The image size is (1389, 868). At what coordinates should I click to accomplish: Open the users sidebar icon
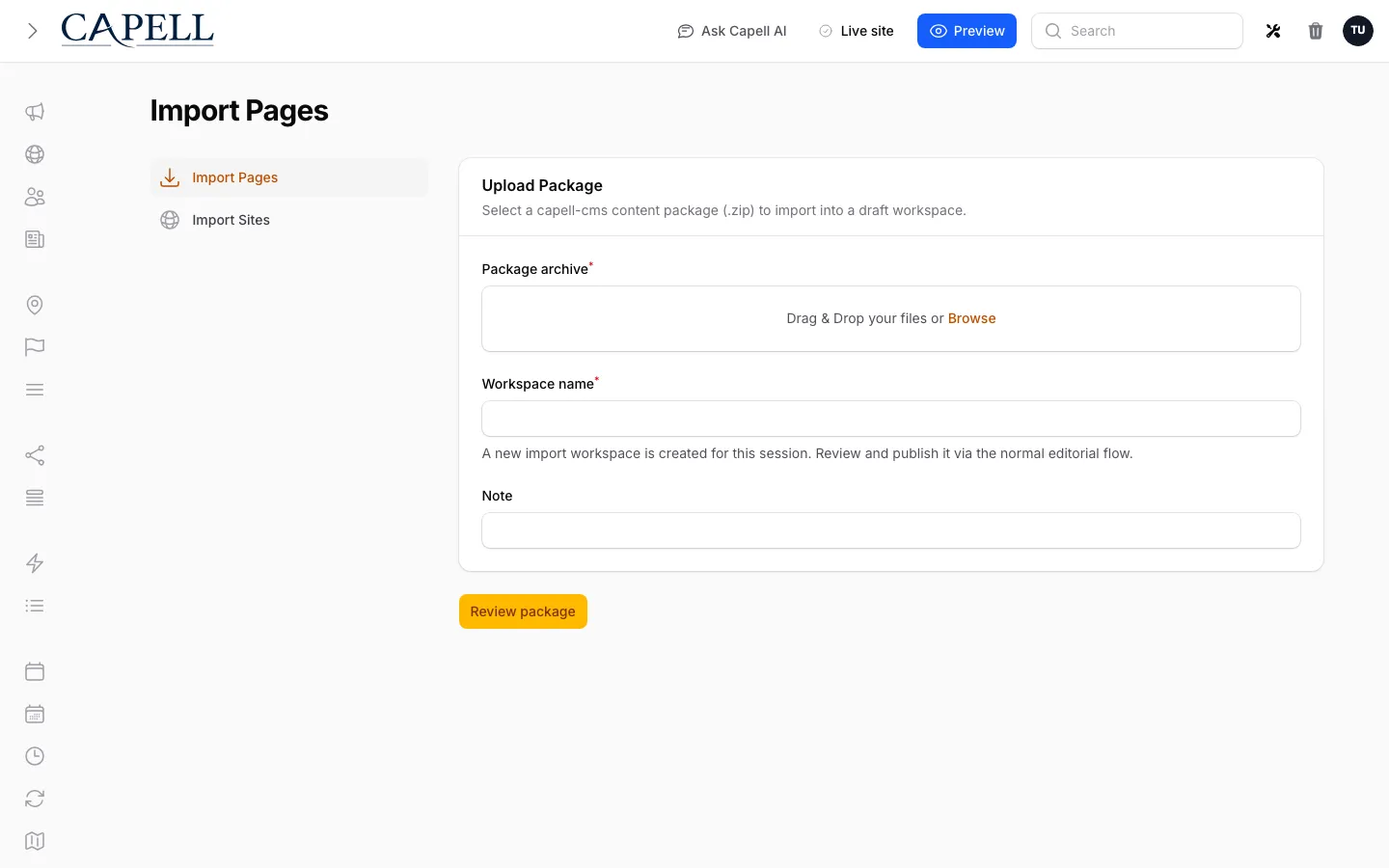point(35,197)
